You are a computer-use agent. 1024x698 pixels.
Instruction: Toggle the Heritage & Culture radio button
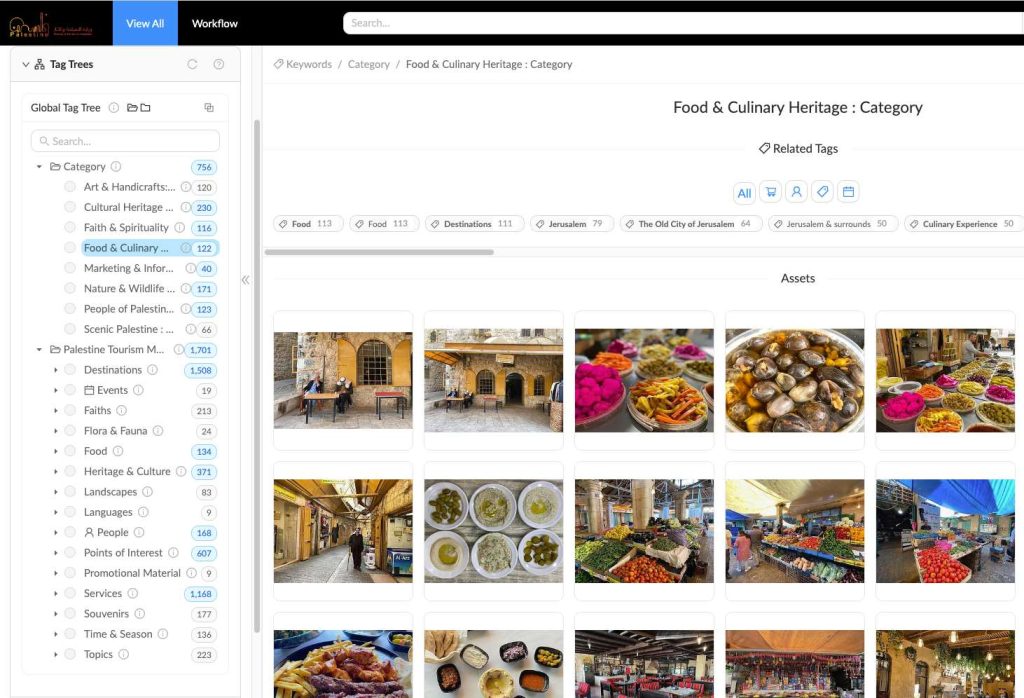[70, 471]
